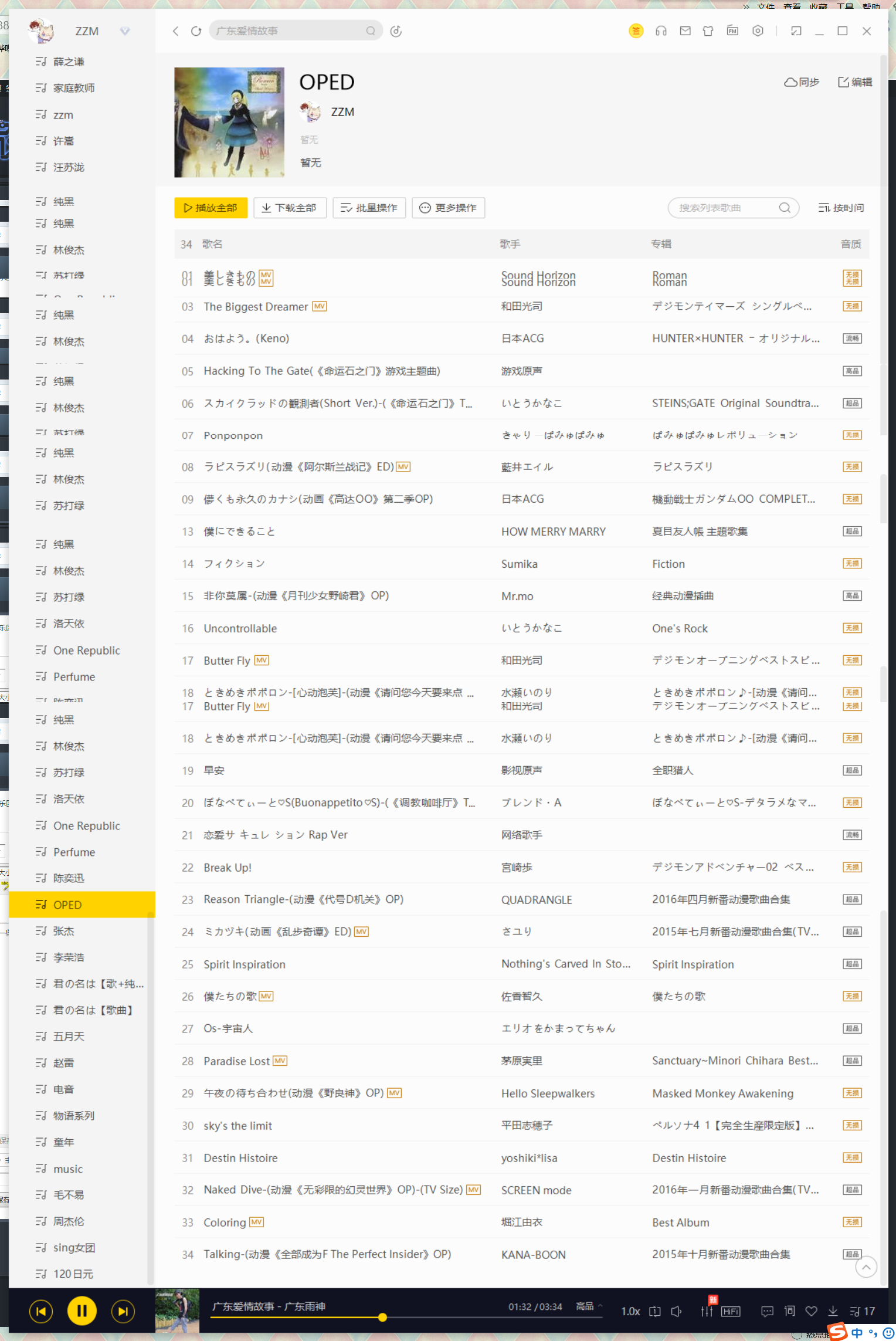Favorite the current song with heart icon
Screen dimensions: 896x1341
[812, 1311]
